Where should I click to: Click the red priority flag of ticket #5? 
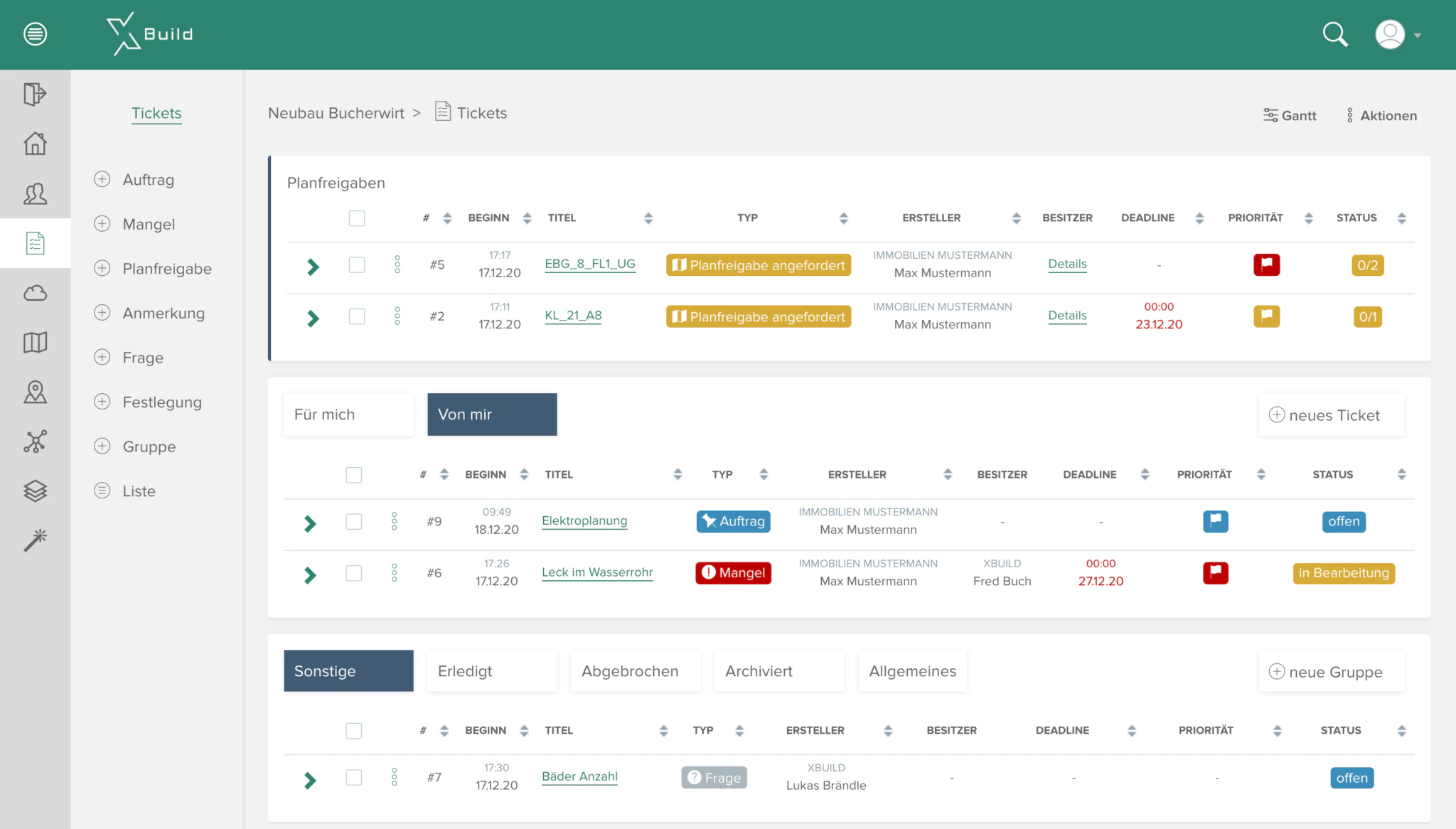[1266, 264]
